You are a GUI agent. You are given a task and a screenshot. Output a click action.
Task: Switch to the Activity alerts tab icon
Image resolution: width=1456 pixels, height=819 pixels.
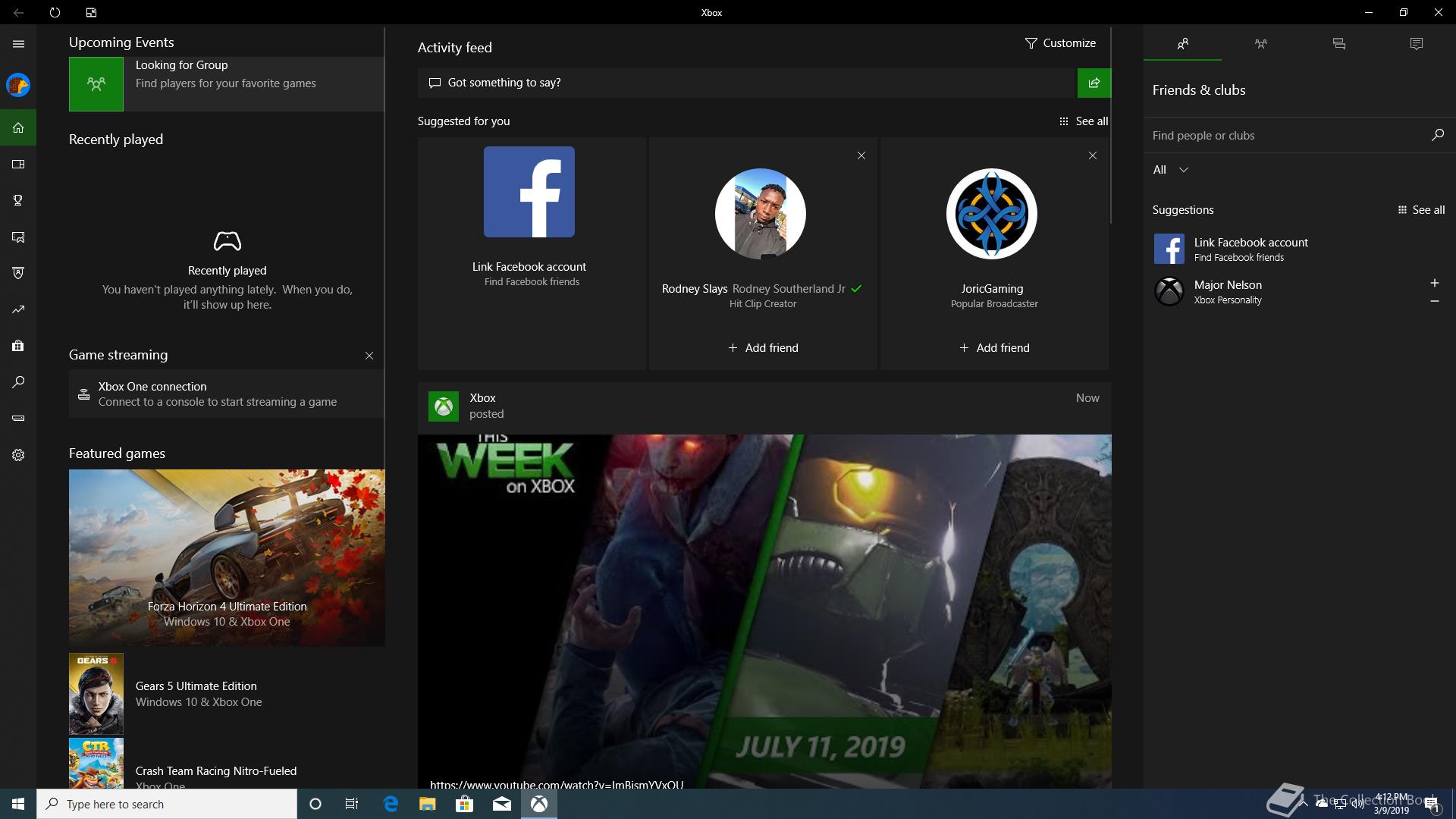[x=1416, y=44]
